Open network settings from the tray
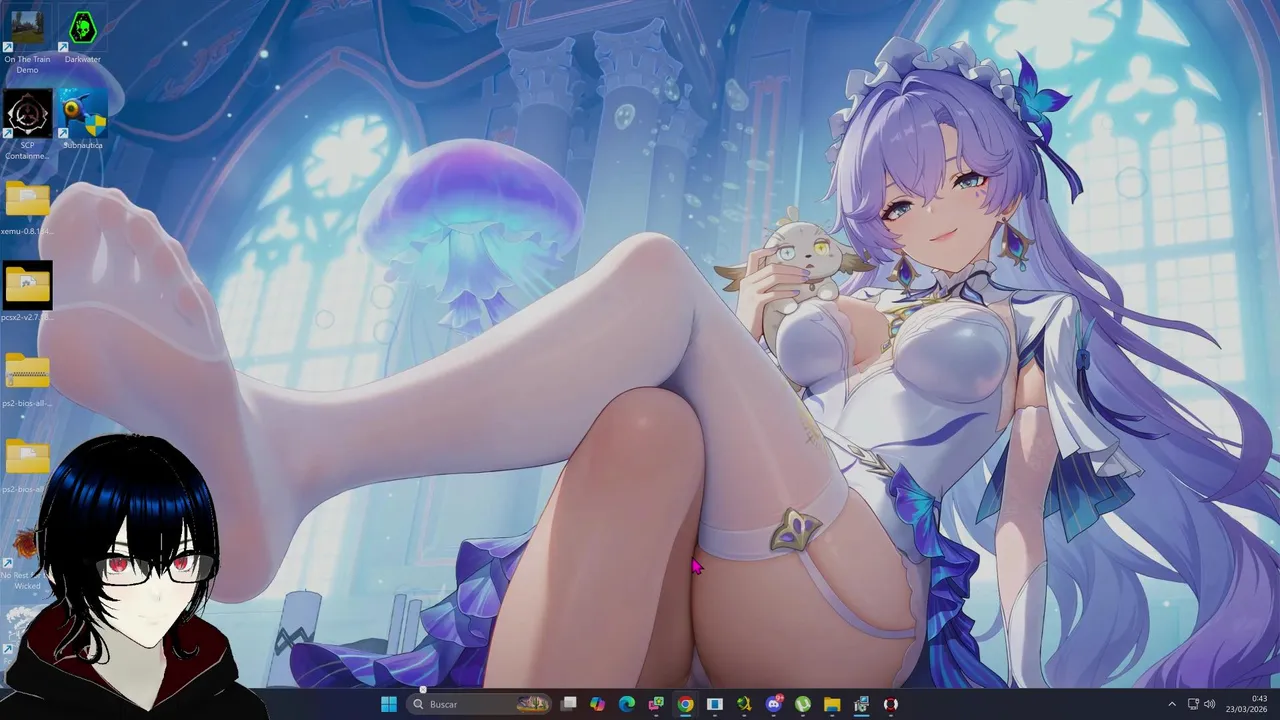This screenshot has width=1280, height=720. [x=1193, y=704]
